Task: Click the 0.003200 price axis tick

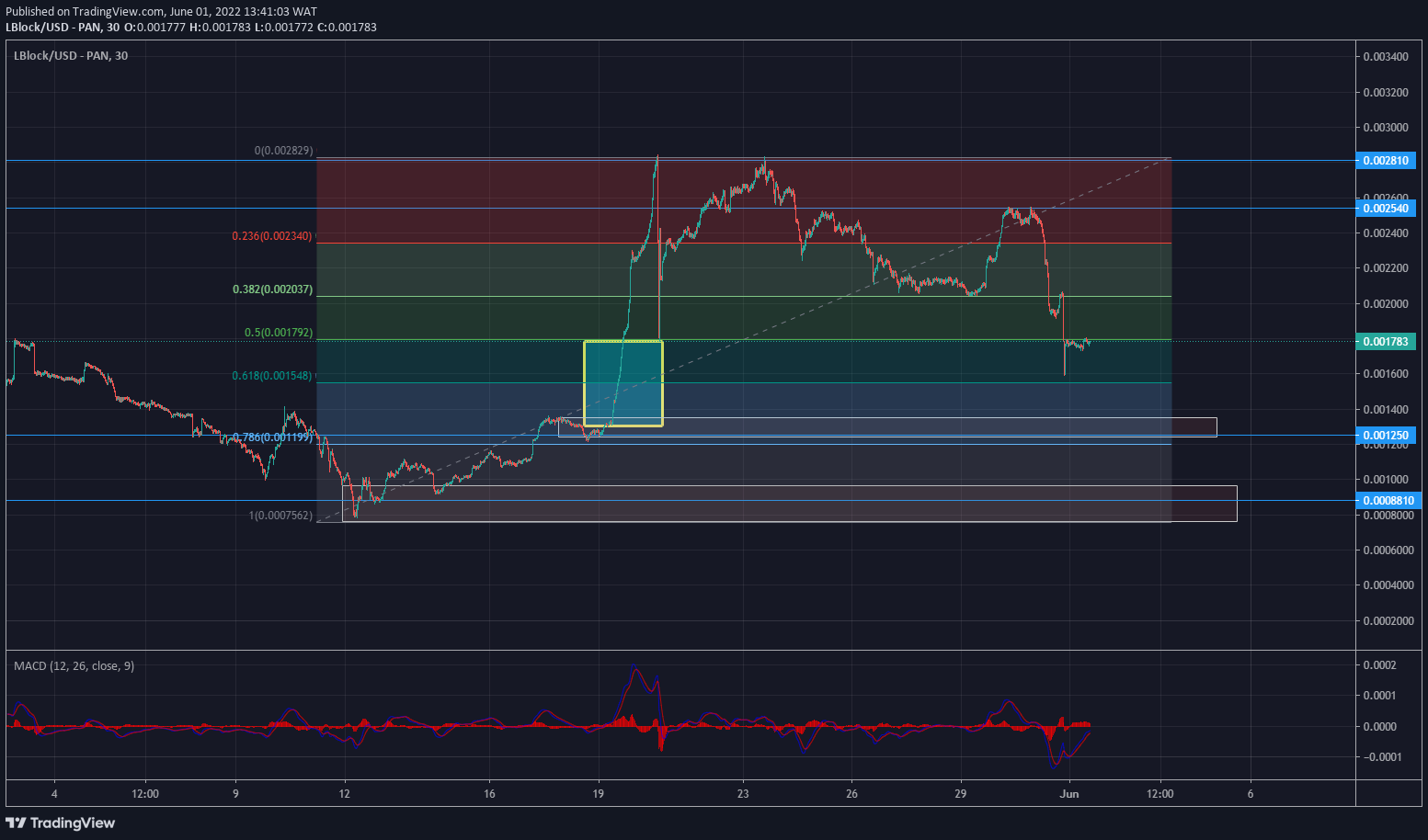Action: (1386, 93)
